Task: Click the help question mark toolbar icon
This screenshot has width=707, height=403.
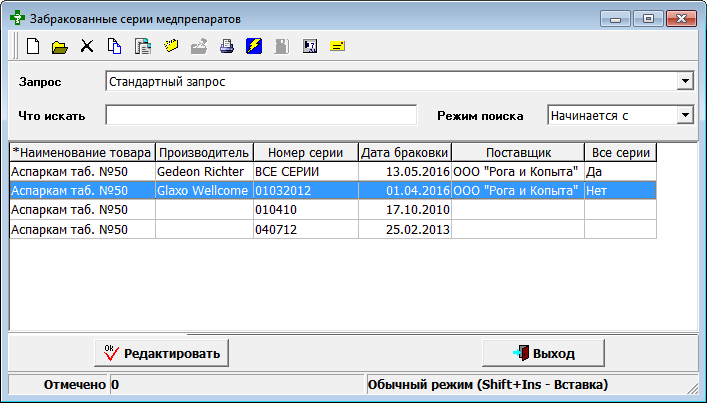Action: point(309,46)
